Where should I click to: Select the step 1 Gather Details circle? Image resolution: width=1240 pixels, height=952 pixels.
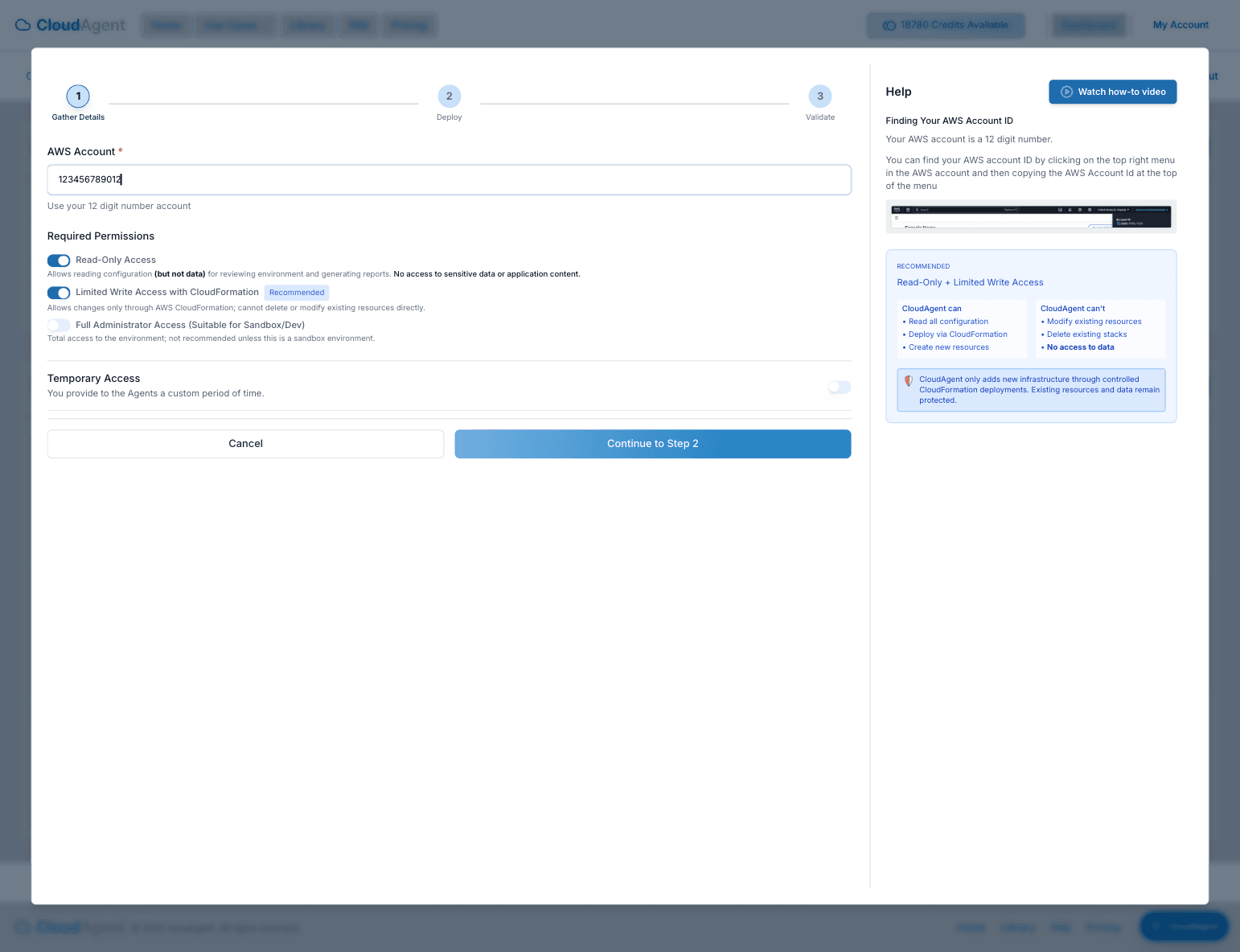(78, 96)
